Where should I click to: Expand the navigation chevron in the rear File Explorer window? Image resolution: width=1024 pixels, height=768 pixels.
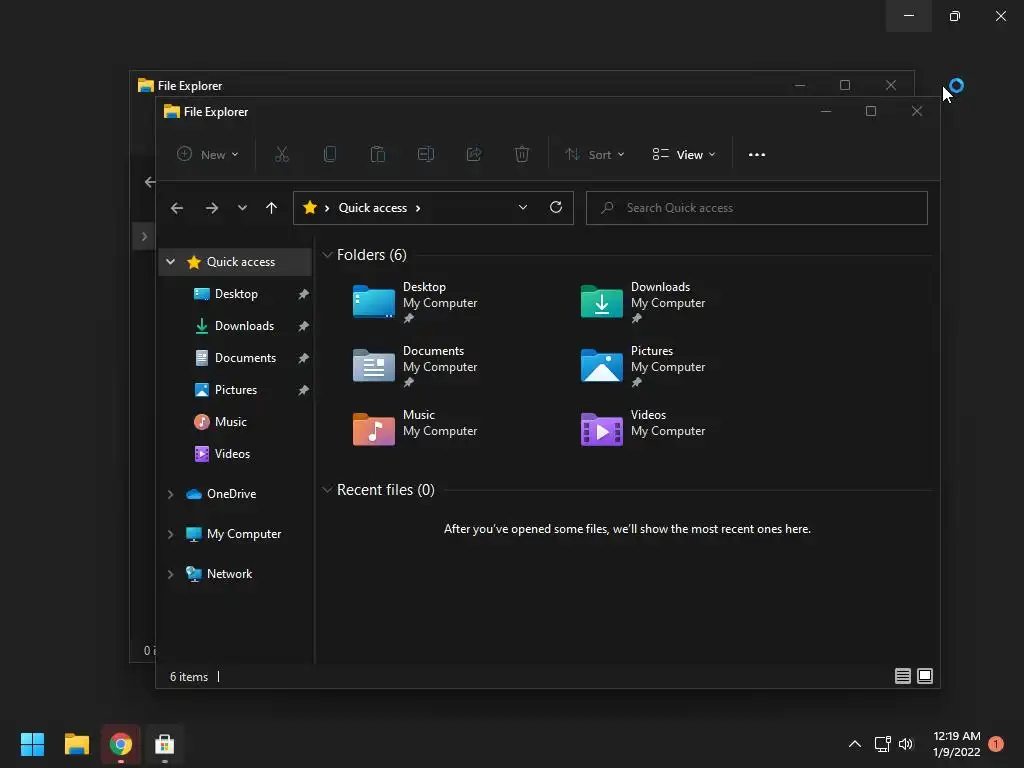tap(144, 236)
